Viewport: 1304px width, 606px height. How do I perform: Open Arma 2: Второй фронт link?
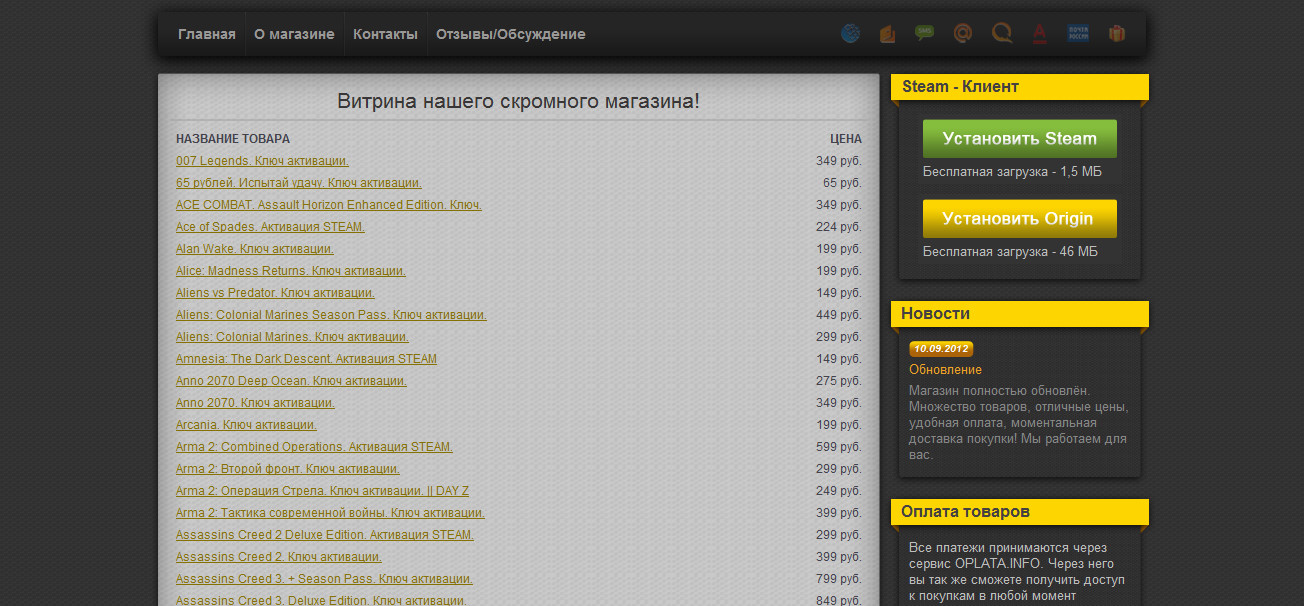[x=288, y=469]
